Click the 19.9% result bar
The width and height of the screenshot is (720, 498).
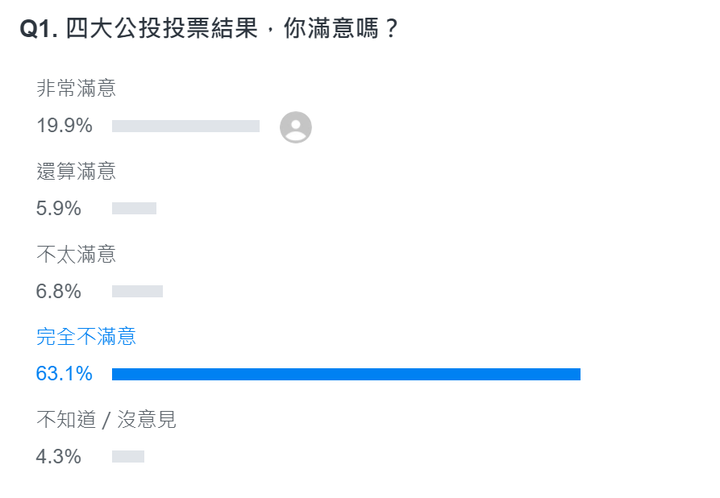click(x=186, y=126)
